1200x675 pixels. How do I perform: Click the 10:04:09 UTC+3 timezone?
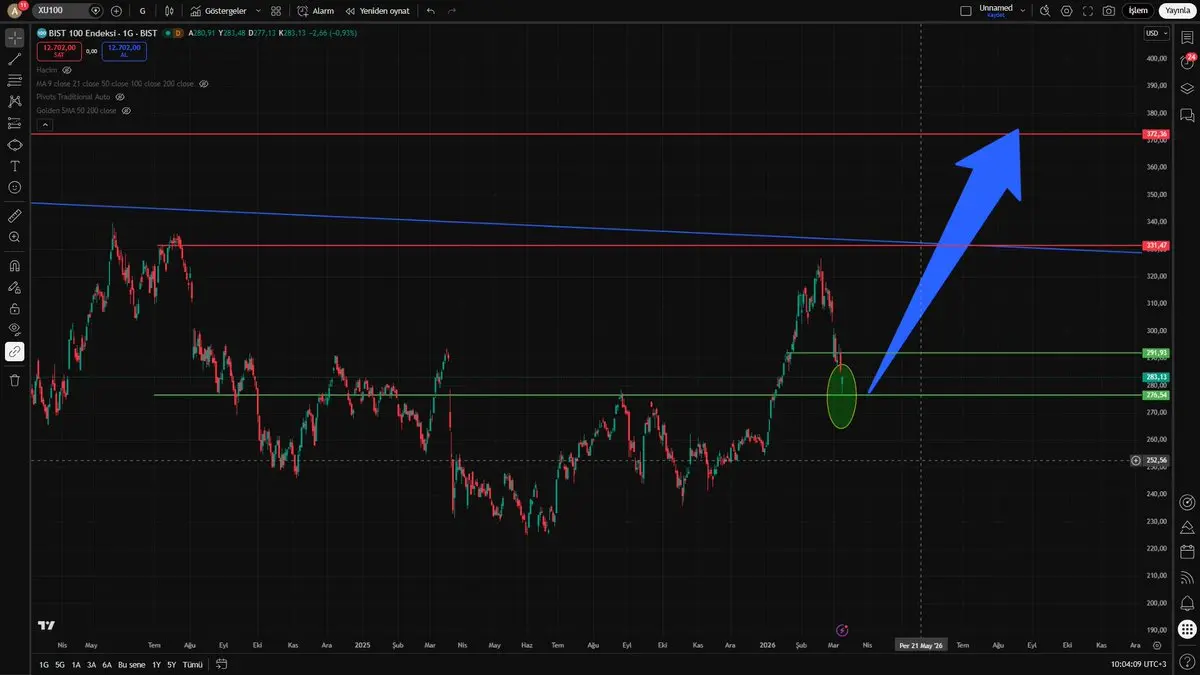(1138, 665)
